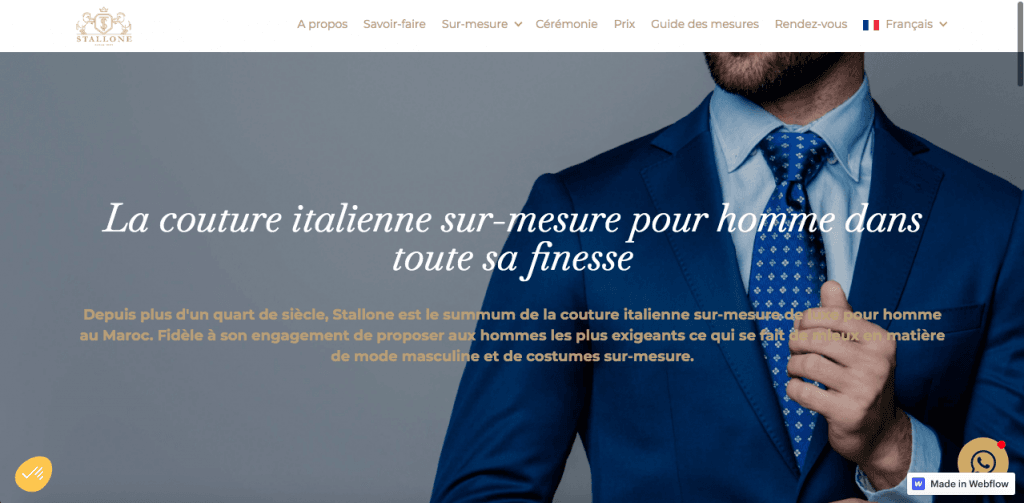The height and width of the screenshot is (503, 1024).
Task: Click the red notification dot on WhatsApp
Action: 1001,444
